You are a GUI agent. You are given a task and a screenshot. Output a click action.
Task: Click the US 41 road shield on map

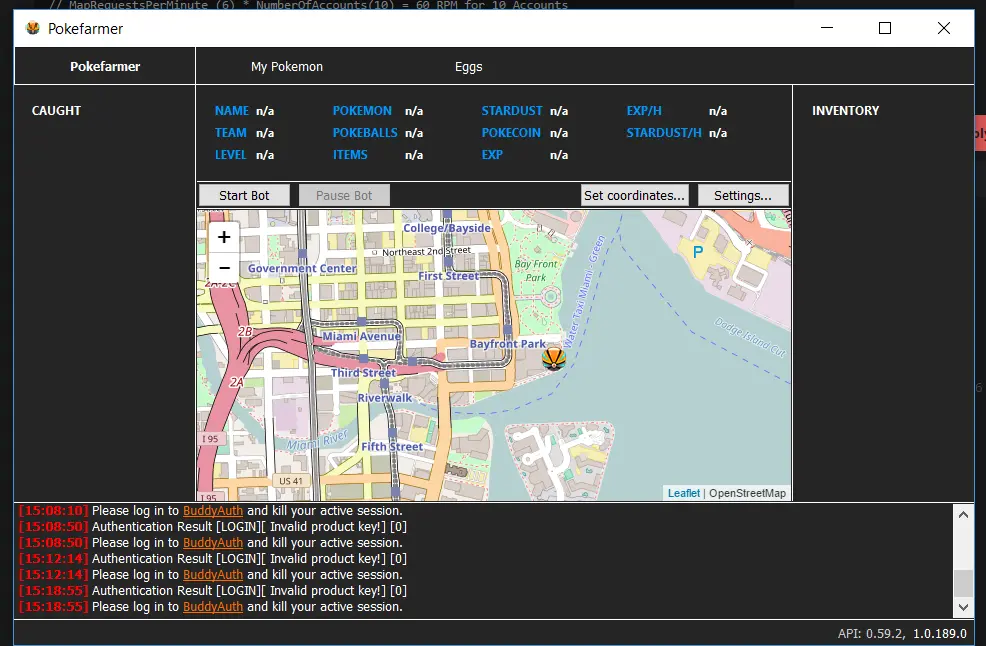[x=291, y=481]
